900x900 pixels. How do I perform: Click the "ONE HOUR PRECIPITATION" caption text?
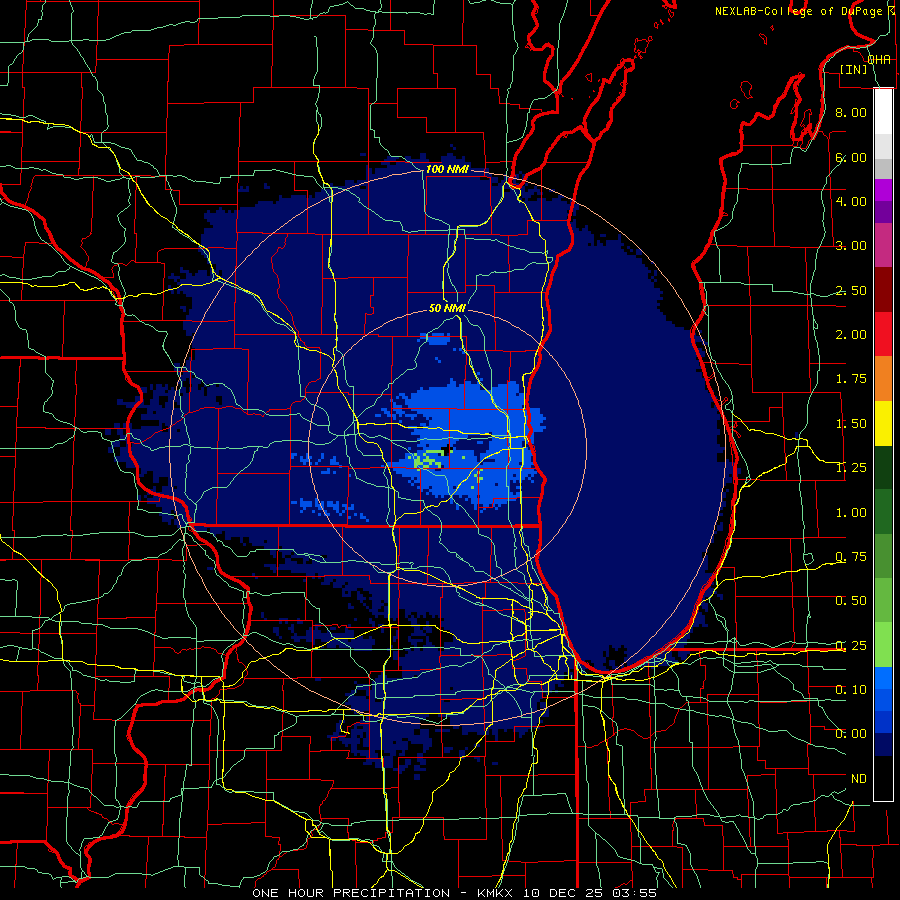[x=351, y=893]
